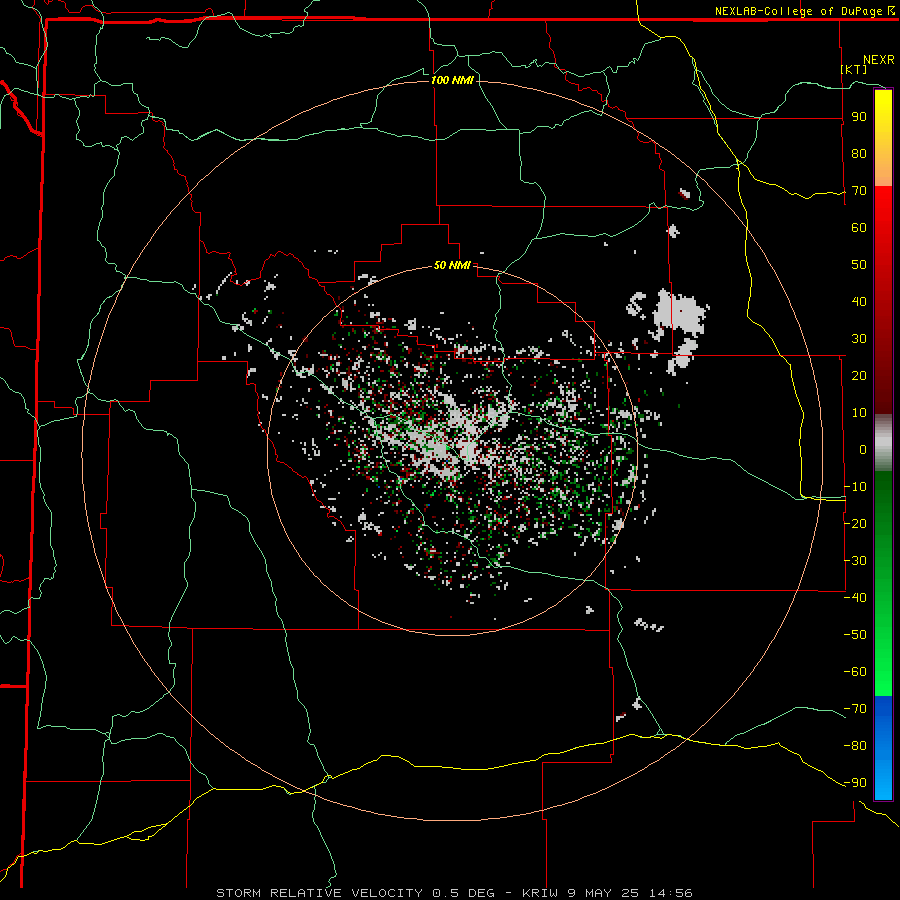Viewport: 900px width, 900px height.
Task: Click the NEXR label above color scale
Action: tap(879, 60)
